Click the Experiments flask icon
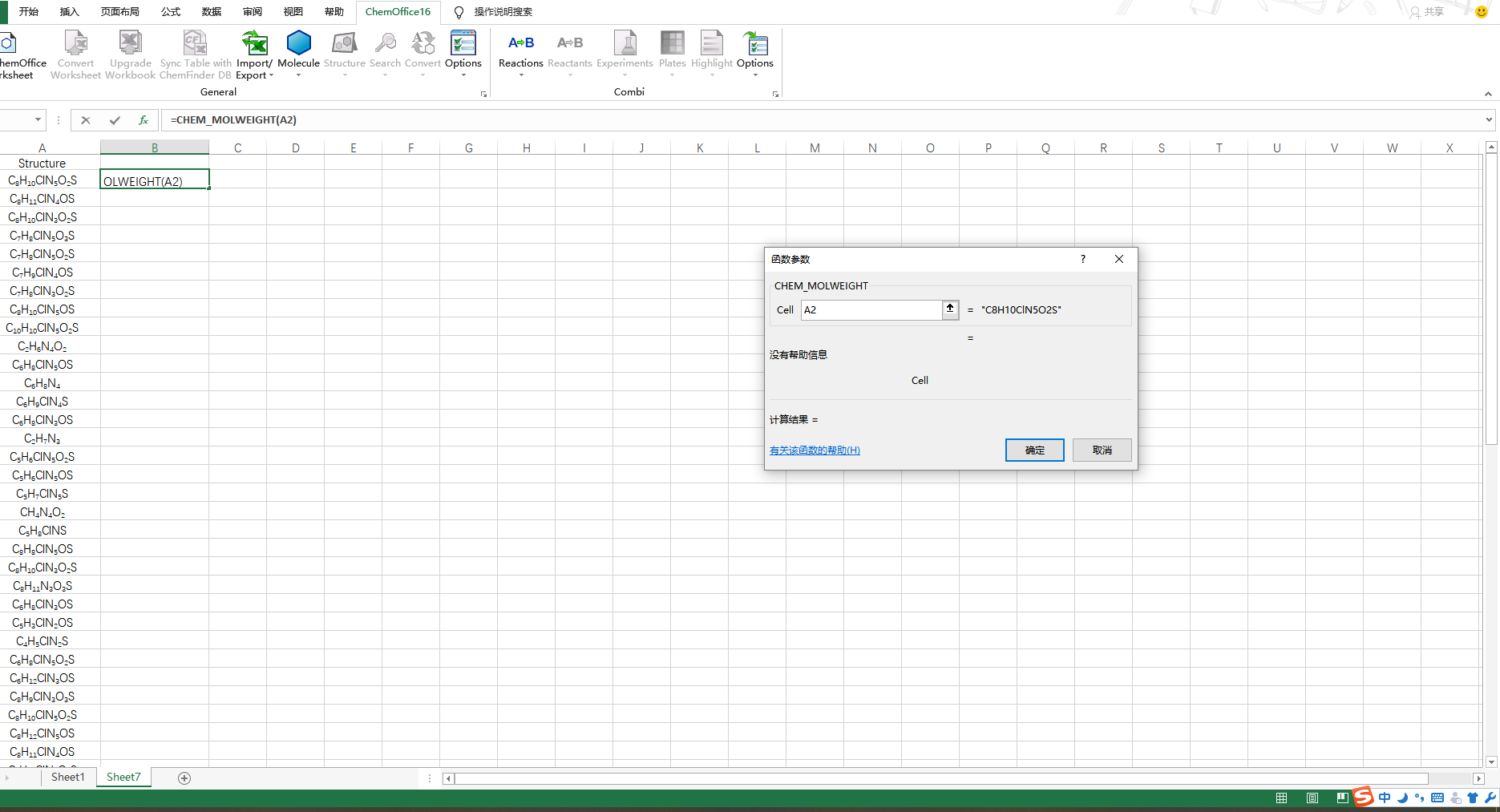 pyautogui.click(x=625, y=54)
